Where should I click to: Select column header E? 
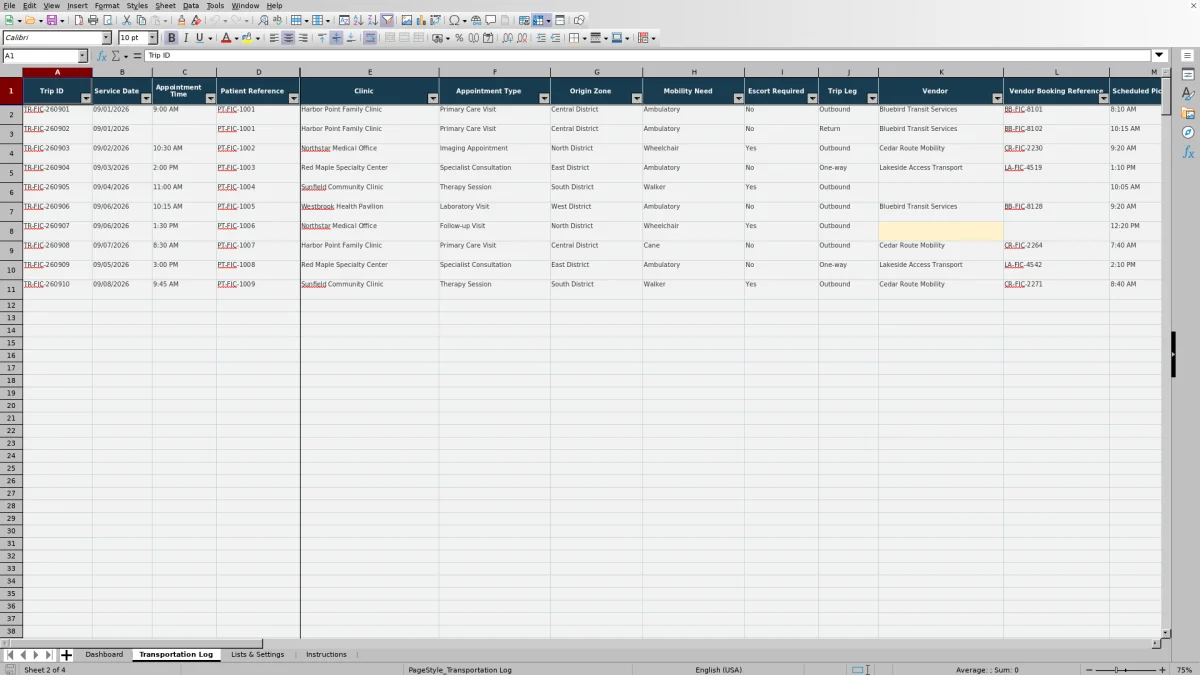tap(369, 72)
